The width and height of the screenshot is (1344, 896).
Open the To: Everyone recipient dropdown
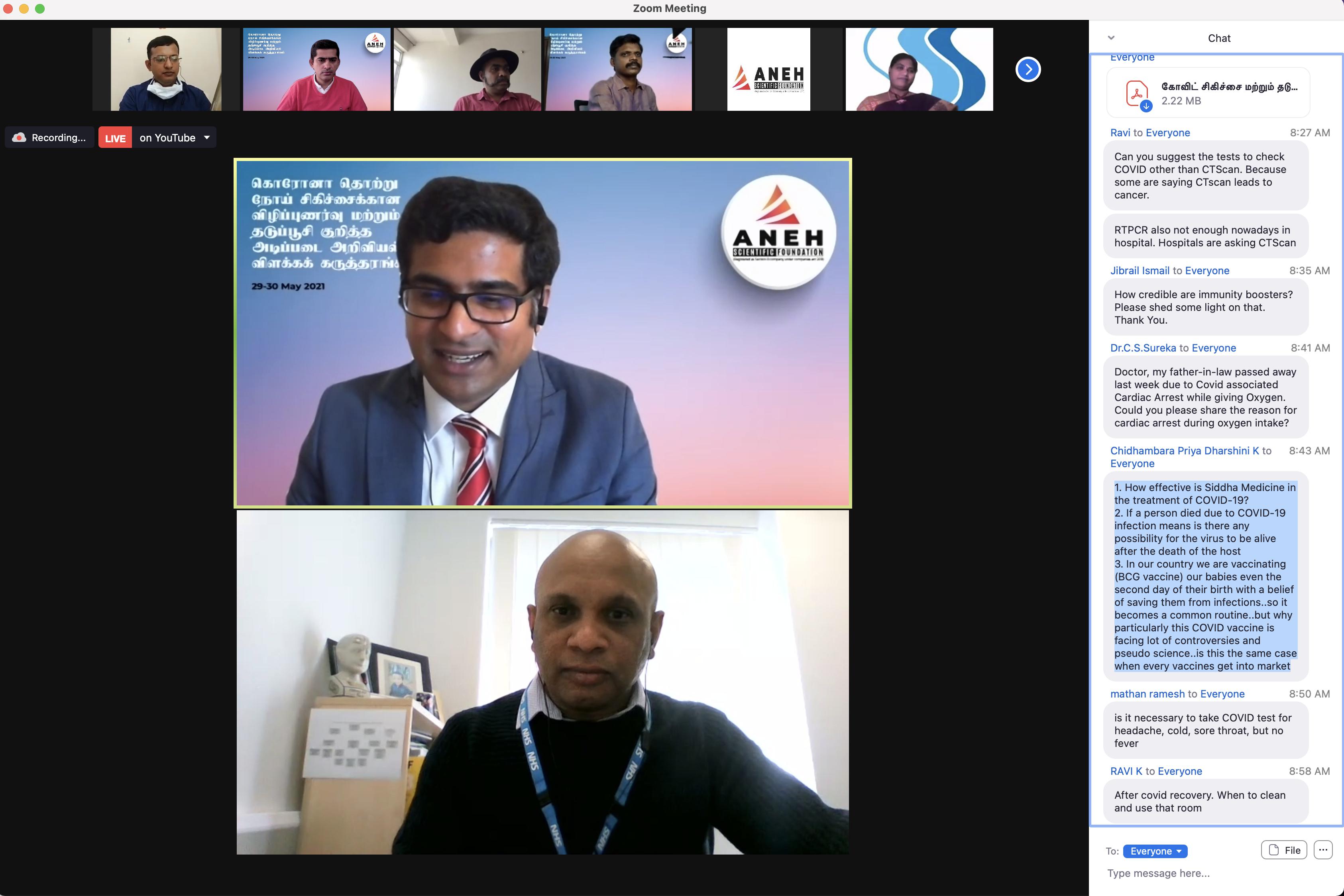tap(1155, 851)
